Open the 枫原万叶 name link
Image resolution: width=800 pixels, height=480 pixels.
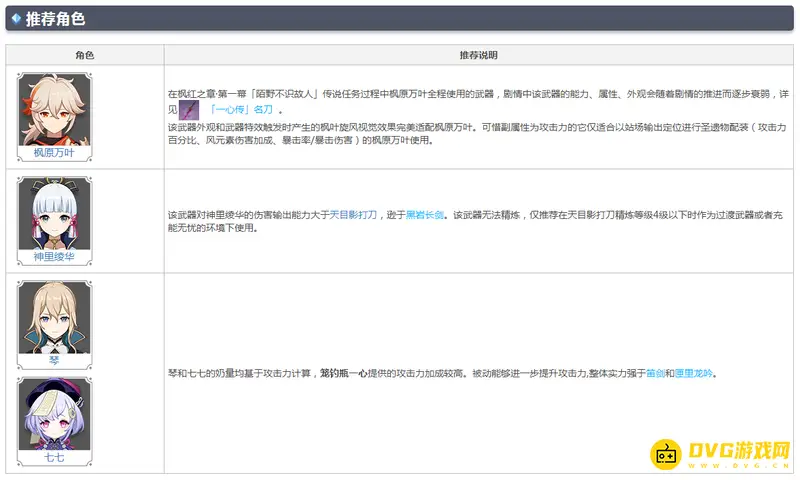(55, 153)
